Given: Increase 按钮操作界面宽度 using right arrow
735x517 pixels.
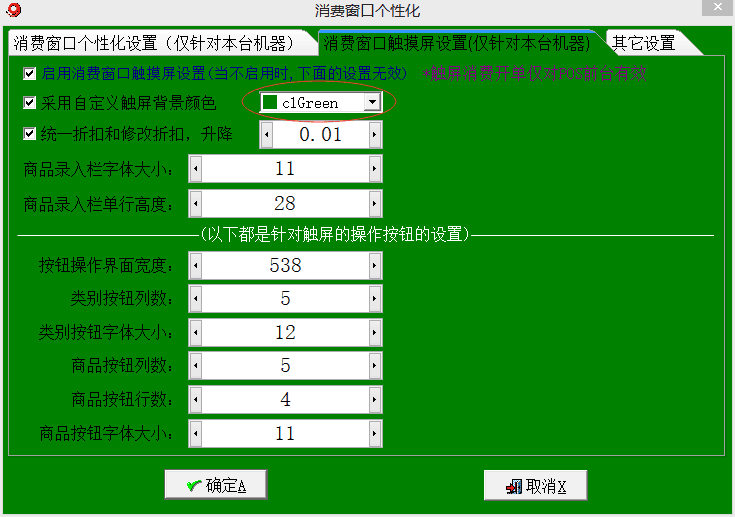Looking at the screenshot, I should 375,266.
